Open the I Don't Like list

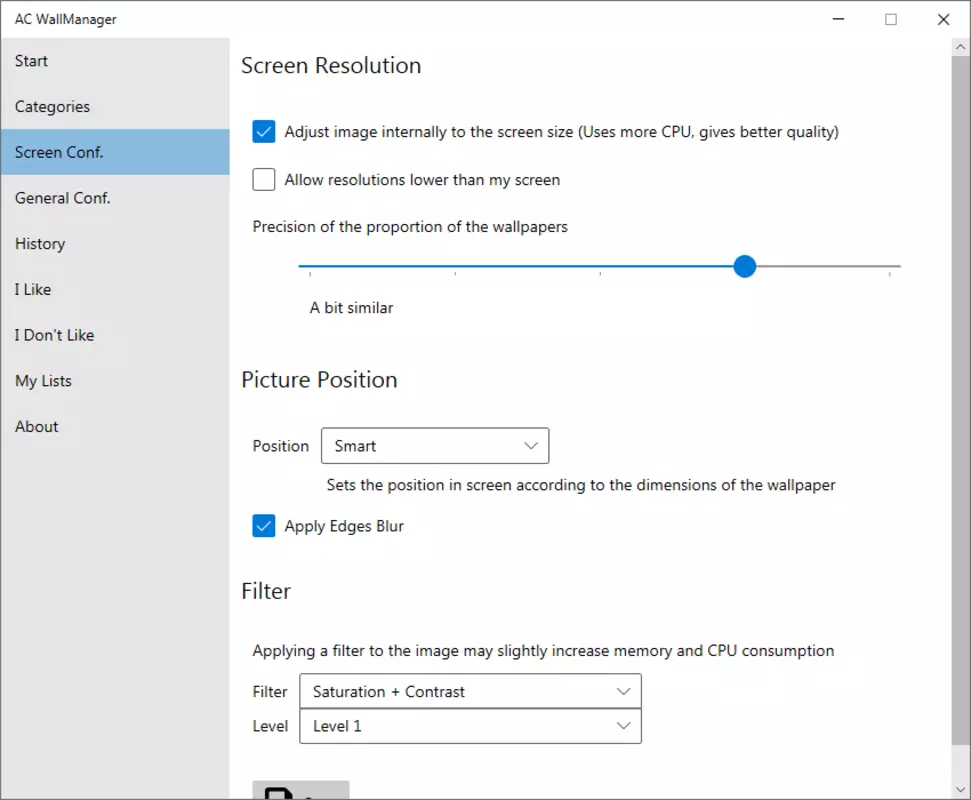pyautogui.click(x=115, y=335)
